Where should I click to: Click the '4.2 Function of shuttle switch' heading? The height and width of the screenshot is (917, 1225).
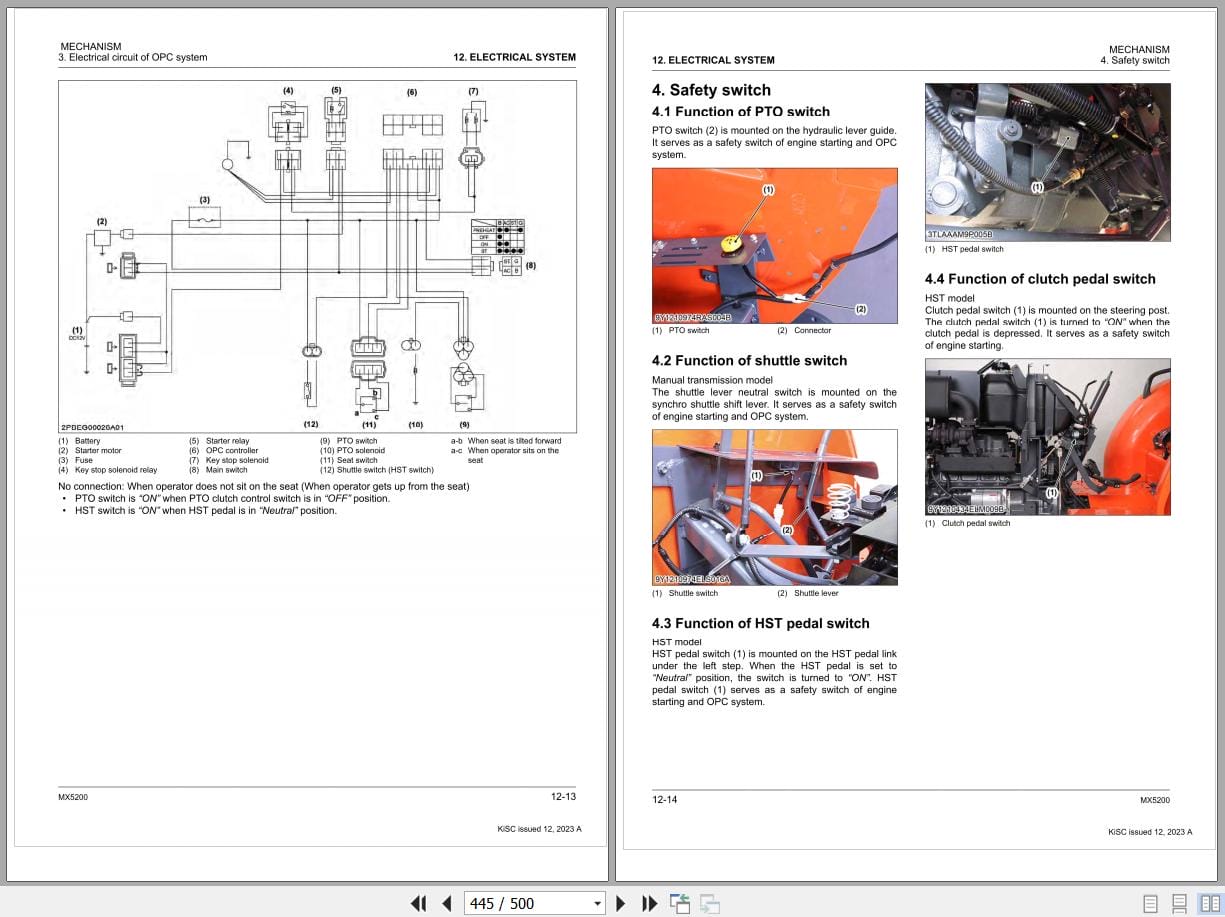(749, 361)
